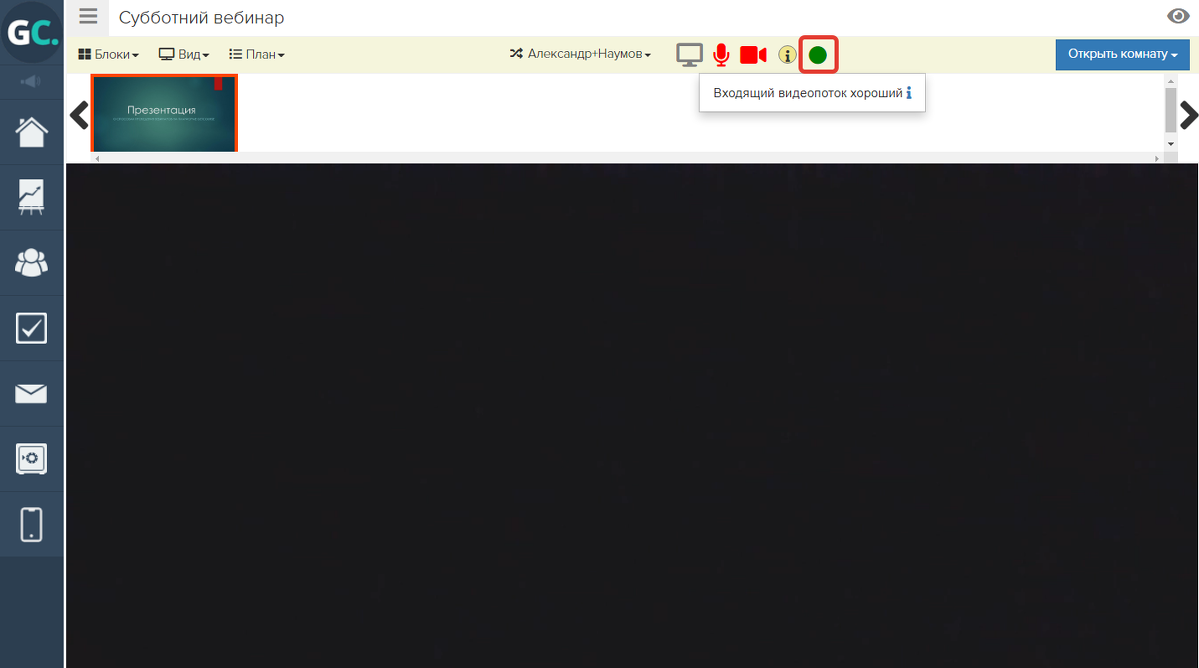Toggle the red video camera

pos(753,55)
